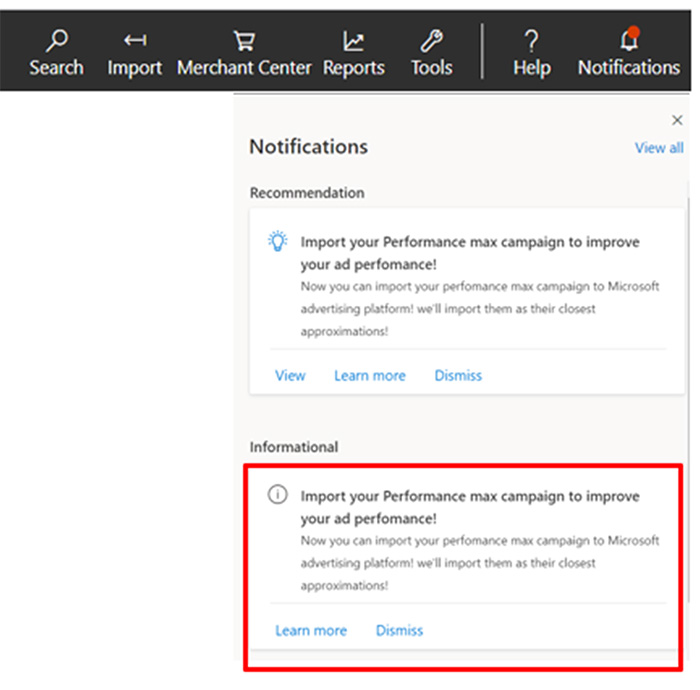Dismiss the Recommendation notification
Screen dimensions: 700x690
point(458,376)
